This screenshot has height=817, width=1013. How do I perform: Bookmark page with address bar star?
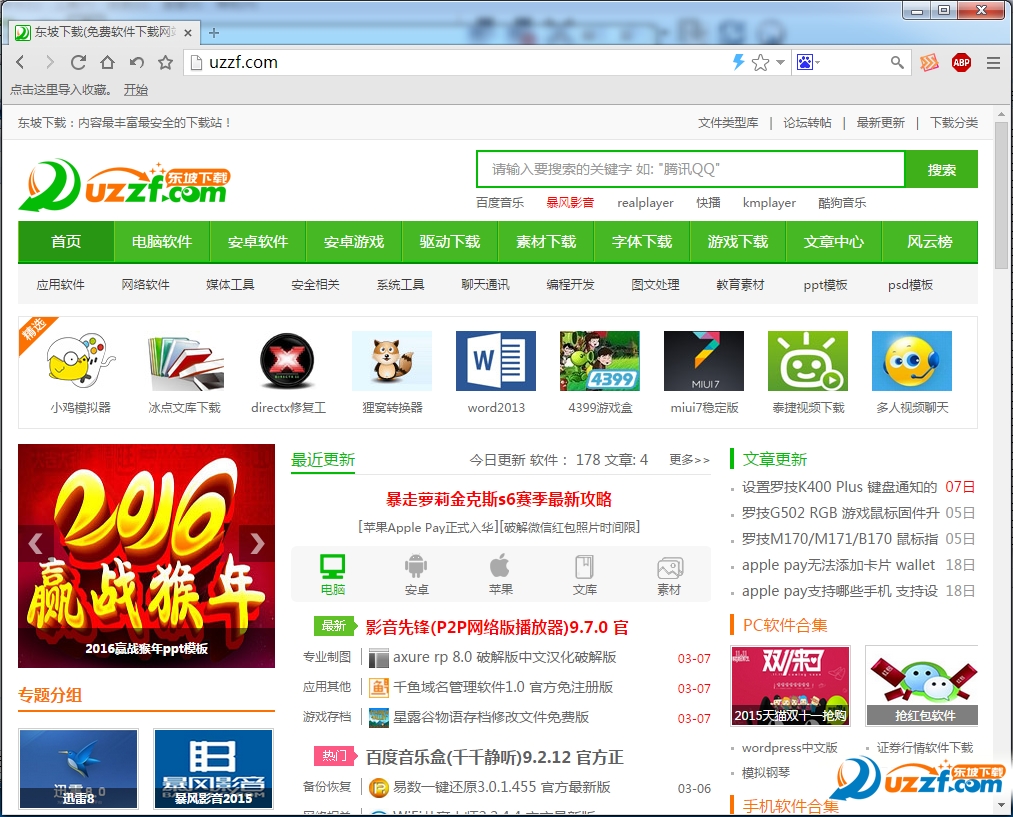[x=760, y=63]
